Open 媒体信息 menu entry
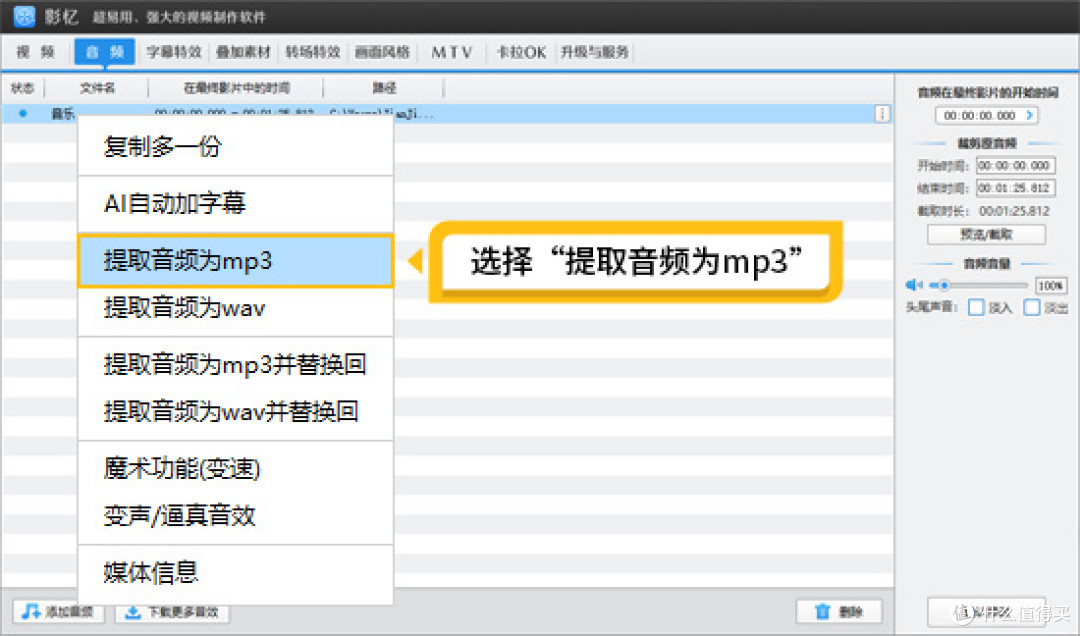 coord(236,572)
